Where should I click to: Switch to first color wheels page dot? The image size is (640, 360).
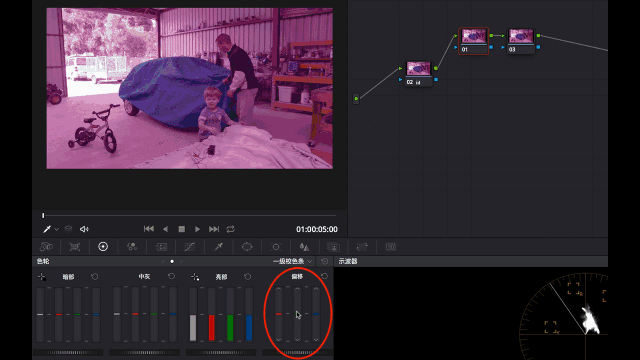163,261
